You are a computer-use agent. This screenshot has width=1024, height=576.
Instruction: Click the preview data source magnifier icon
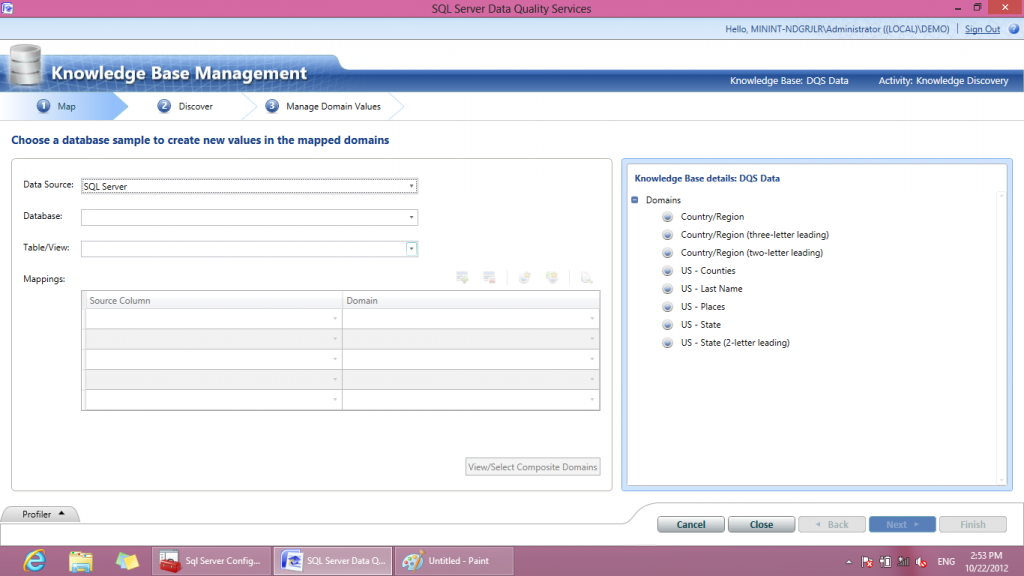pyautogui.click(x=586, y=278)
